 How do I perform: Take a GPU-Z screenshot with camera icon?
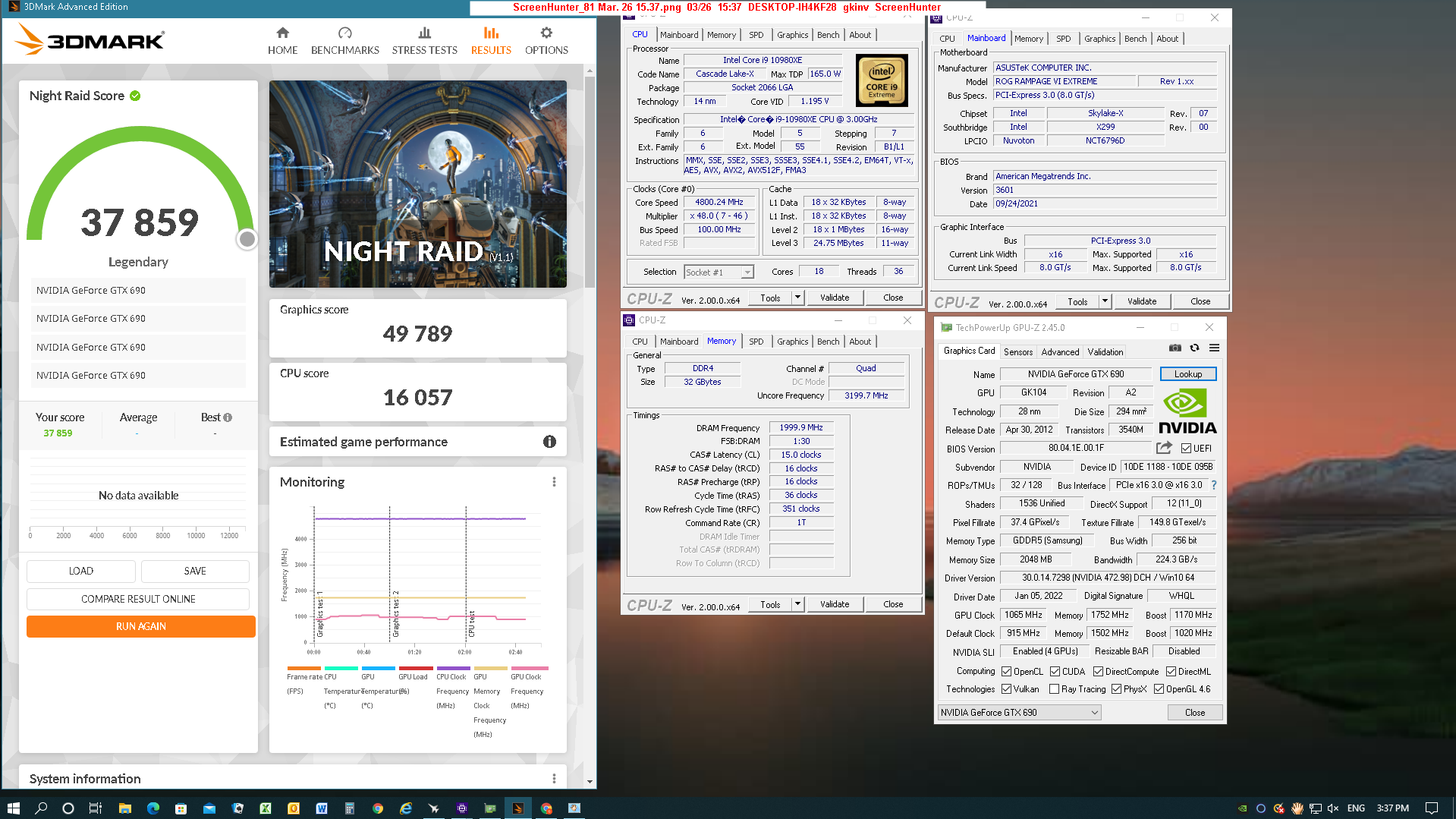(x=1175, y=348)
